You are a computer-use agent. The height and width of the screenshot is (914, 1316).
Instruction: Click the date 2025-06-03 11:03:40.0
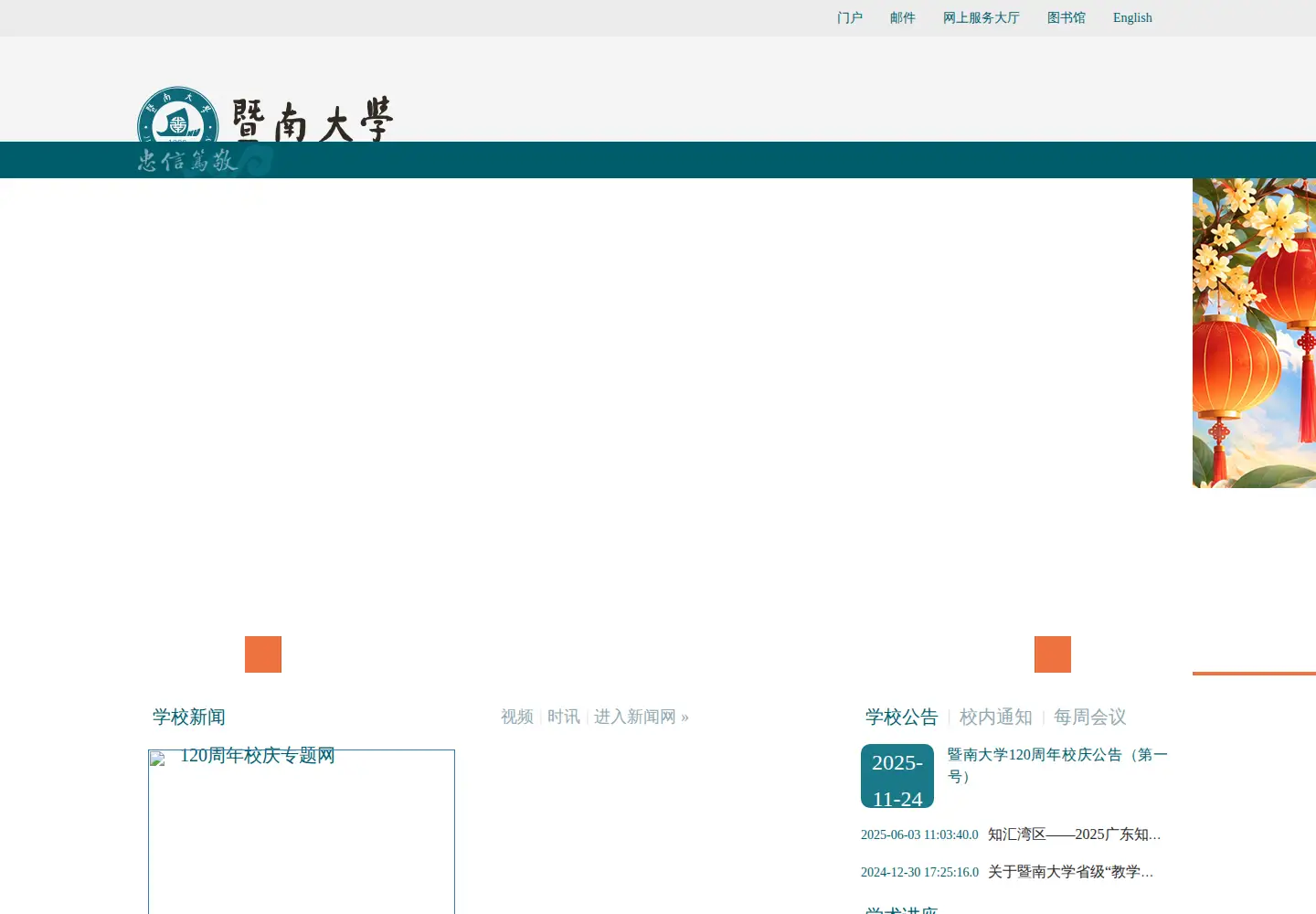click(x=919, y=835)
